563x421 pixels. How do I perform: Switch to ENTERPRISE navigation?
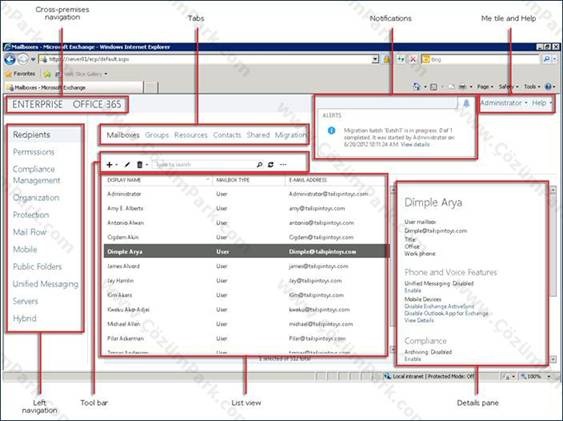(x=37, y=104)
